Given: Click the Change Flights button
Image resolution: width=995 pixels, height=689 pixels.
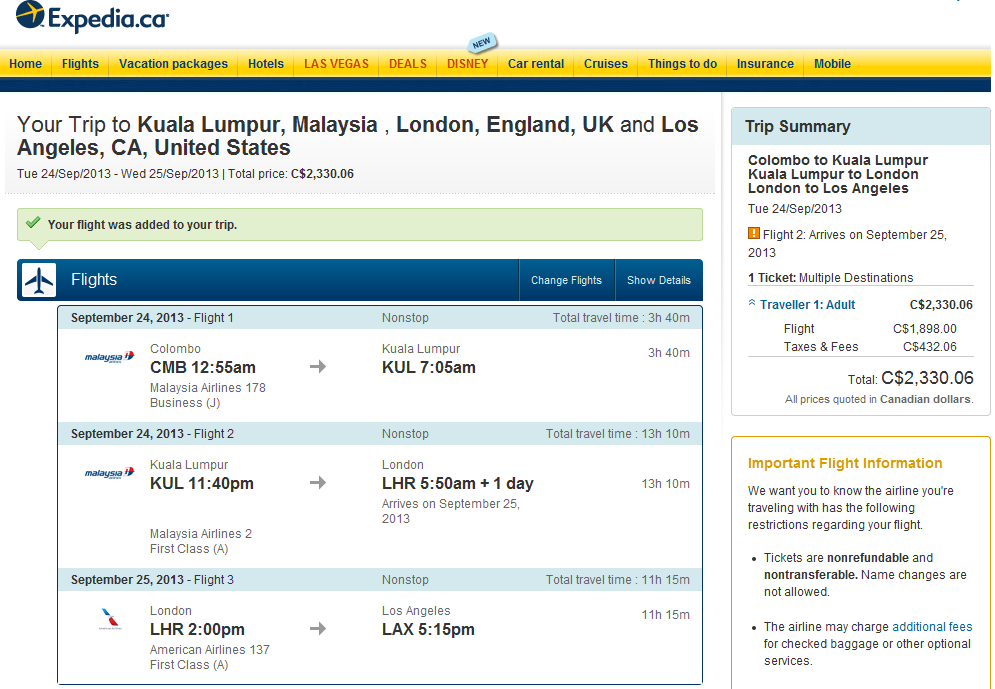Looking at the screenshot, I should point(566,281).
